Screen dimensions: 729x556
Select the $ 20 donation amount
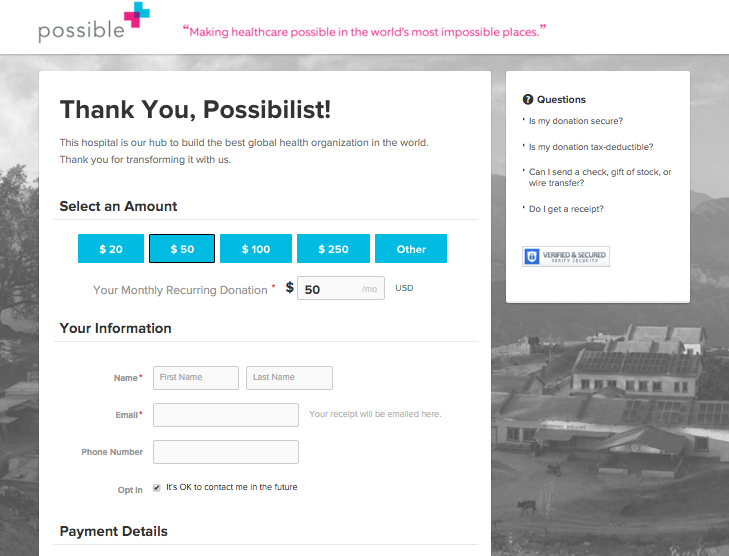[x=110, y=249]
